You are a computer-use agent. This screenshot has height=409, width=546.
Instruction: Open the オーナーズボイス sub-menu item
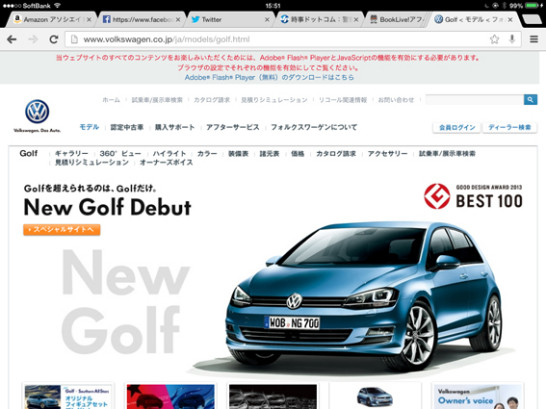point(166,163)
